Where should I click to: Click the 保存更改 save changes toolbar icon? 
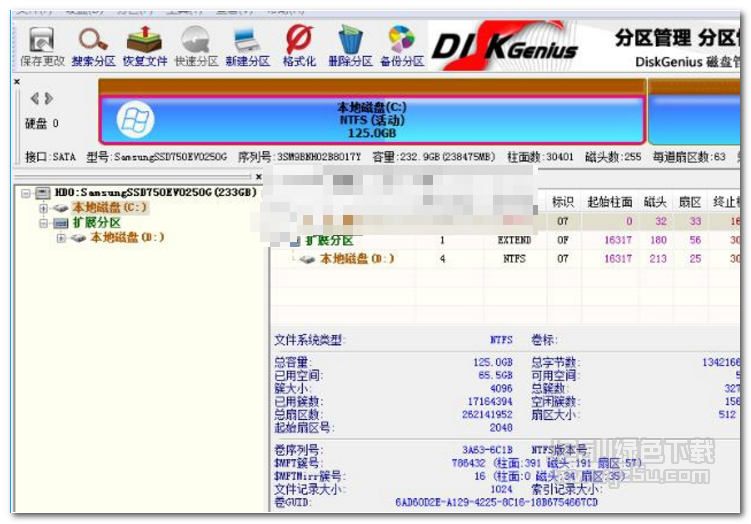(42, 46)
